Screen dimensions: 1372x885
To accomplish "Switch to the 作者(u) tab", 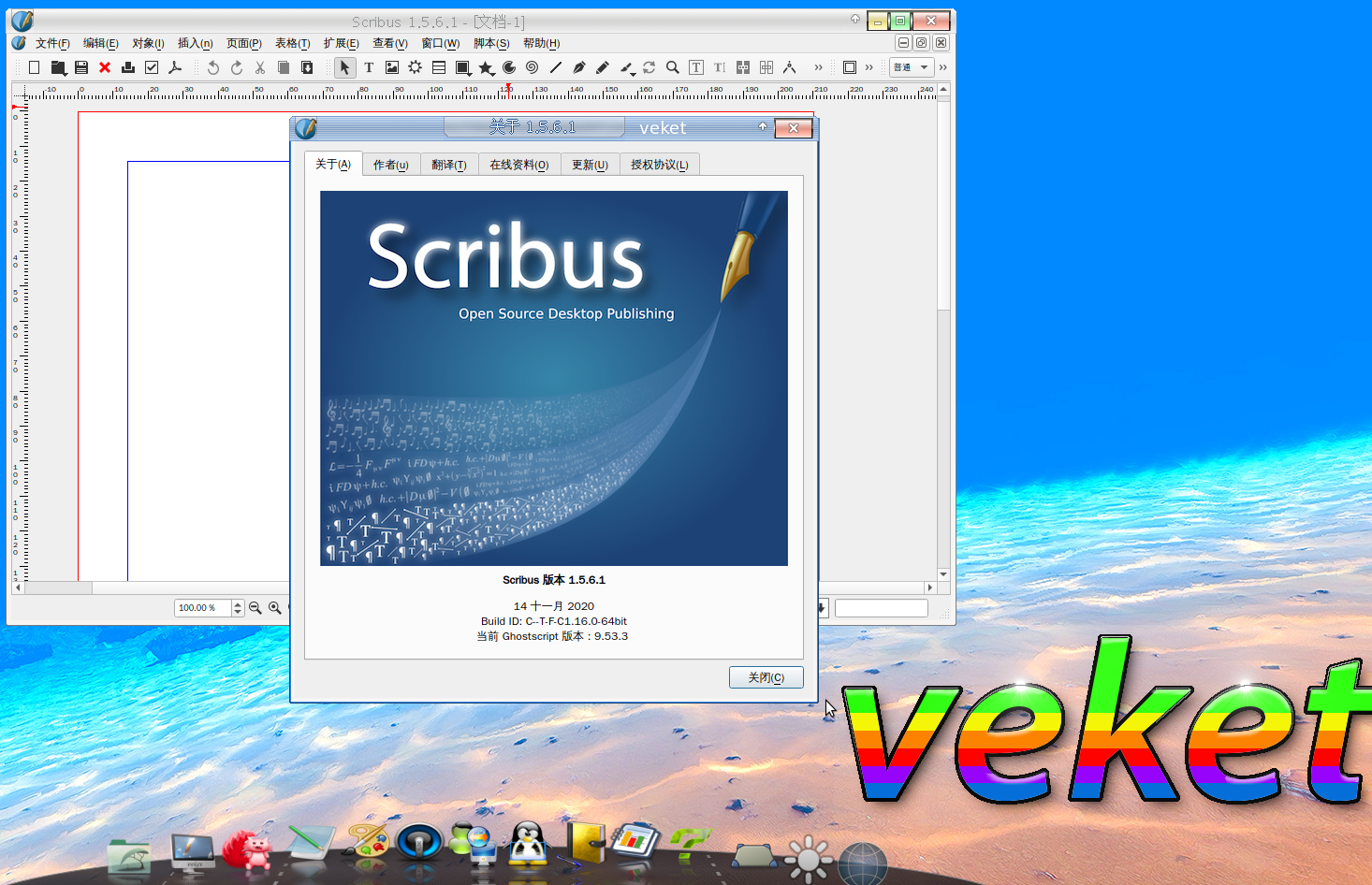I will click(x=391, y=165).
